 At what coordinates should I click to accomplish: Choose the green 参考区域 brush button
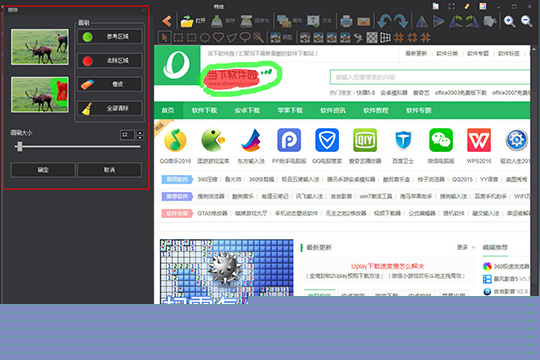[110, 37]
